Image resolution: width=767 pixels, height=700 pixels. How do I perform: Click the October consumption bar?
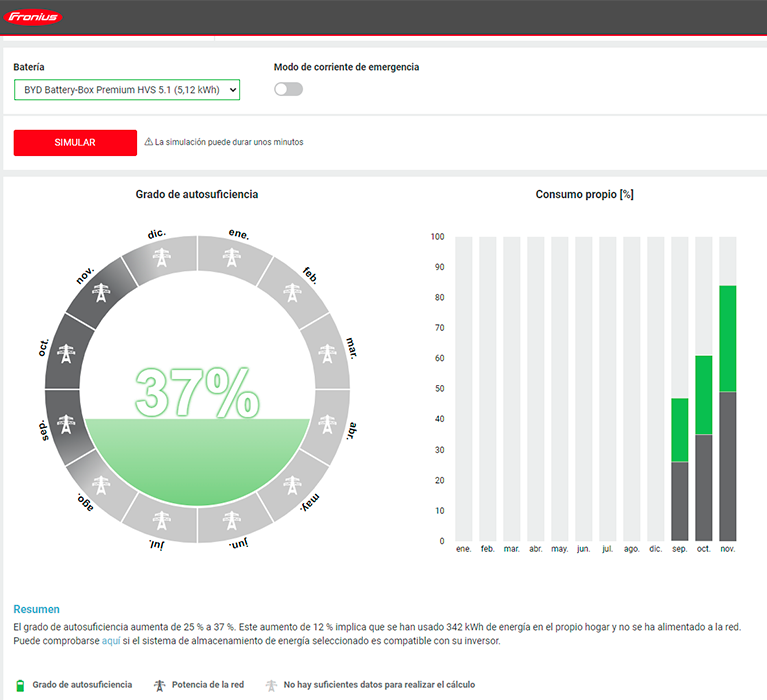coord(704,448)
